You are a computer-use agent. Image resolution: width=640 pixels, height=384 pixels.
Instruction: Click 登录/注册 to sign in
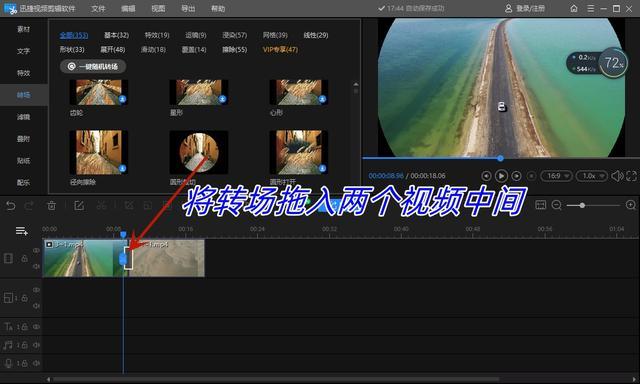[x=525, y=9]
